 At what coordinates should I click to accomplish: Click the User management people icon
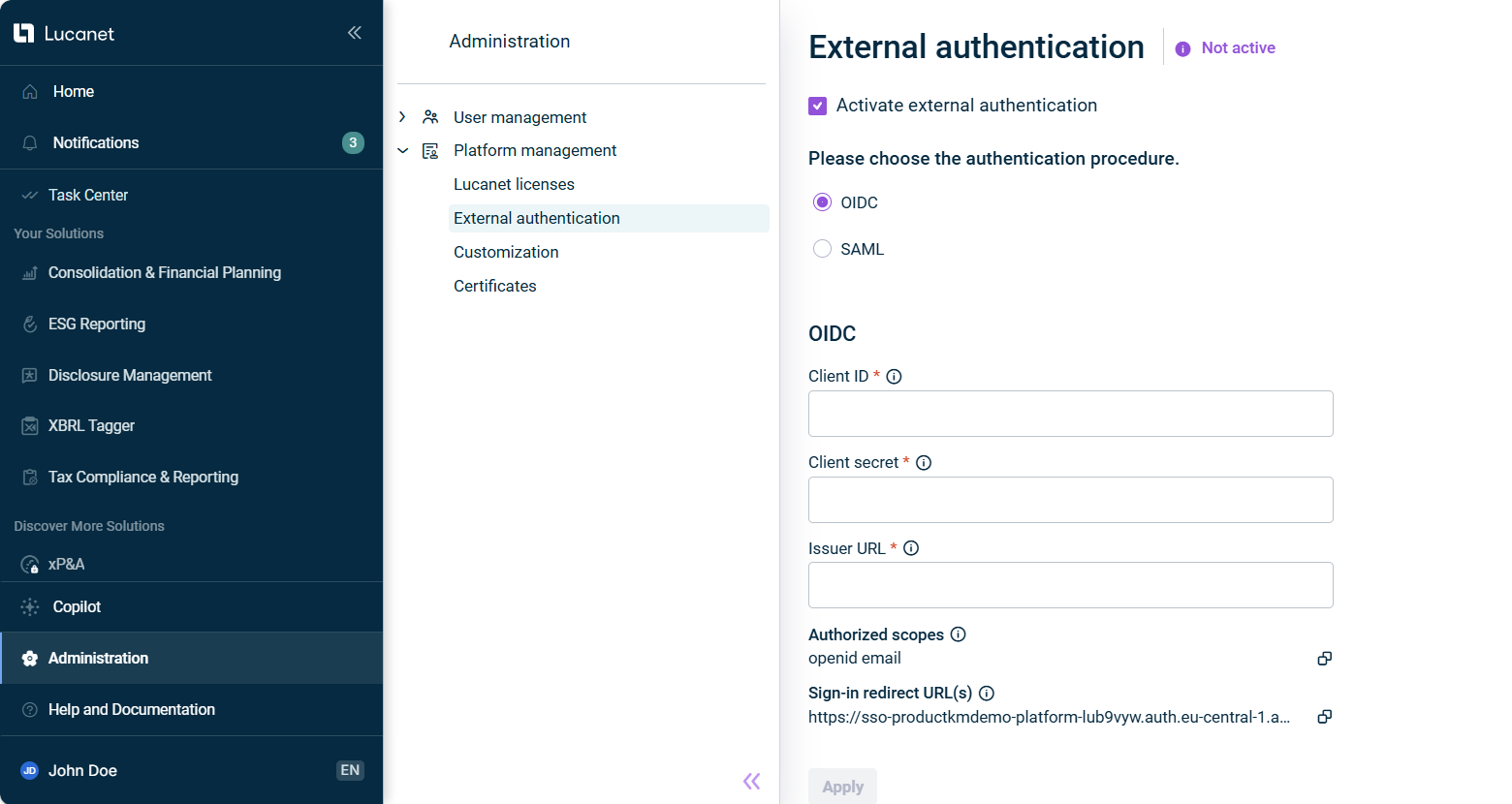[x=430, y=117]
